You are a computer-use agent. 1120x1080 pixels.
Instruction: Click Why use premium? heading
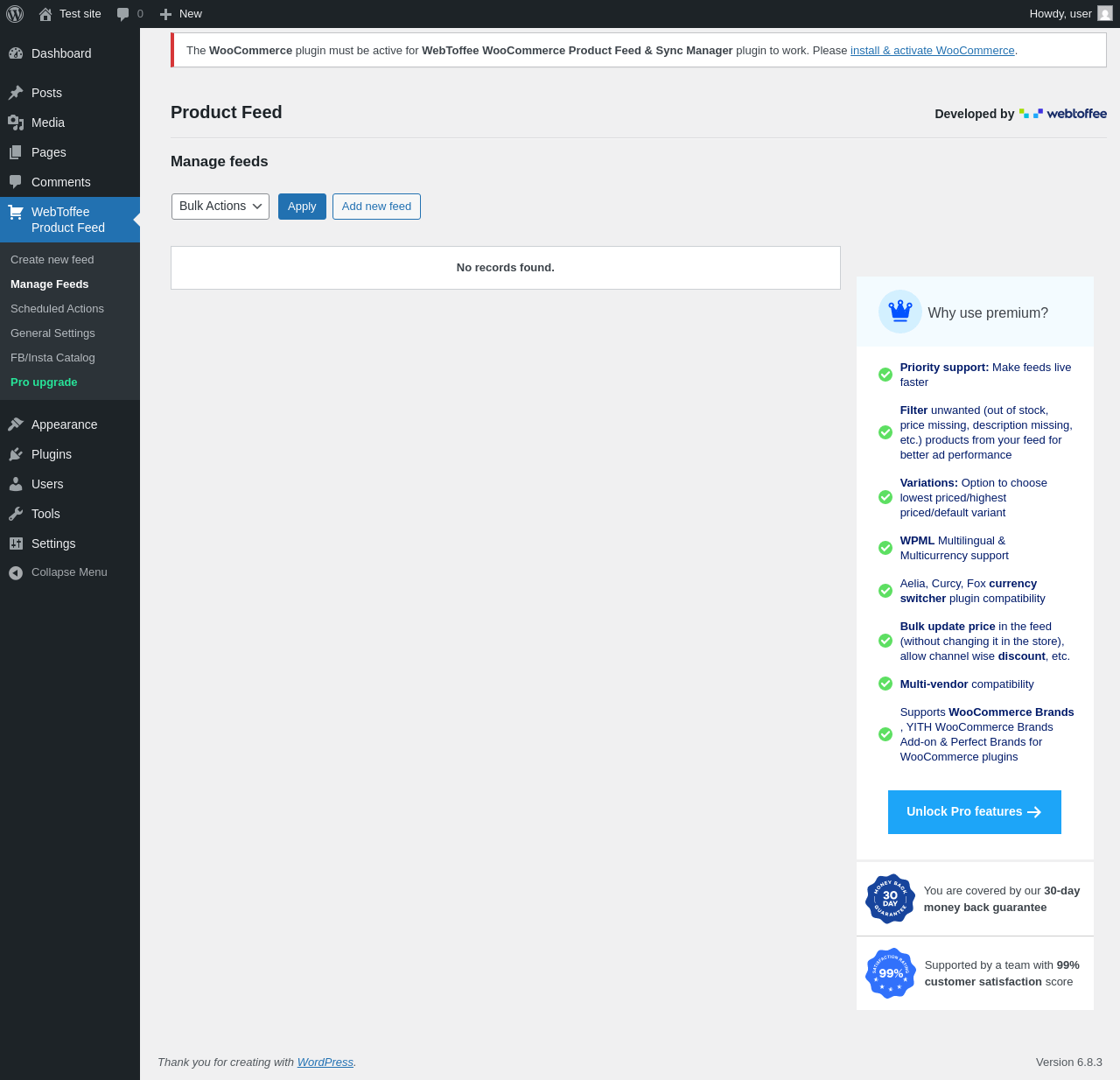point(988,313)
